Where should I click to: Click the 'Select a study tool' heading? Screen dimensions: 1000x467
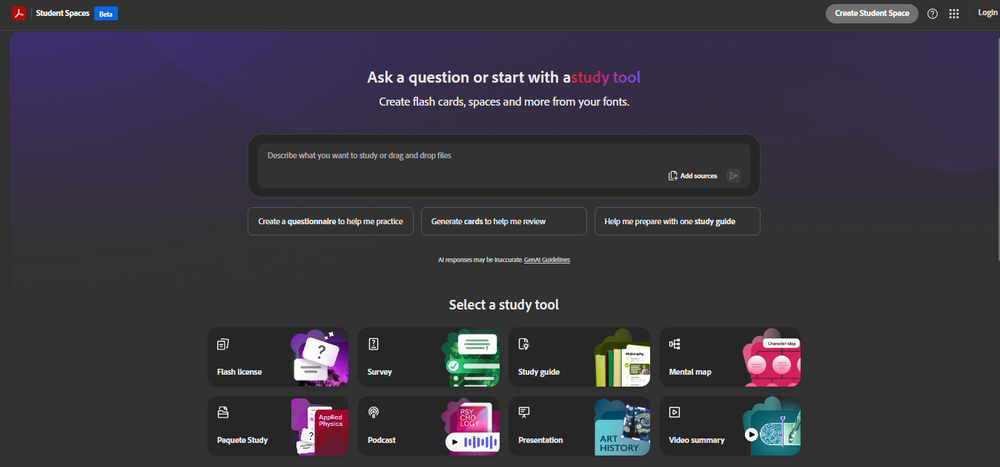pyautogui.click(x=504, y=305)
